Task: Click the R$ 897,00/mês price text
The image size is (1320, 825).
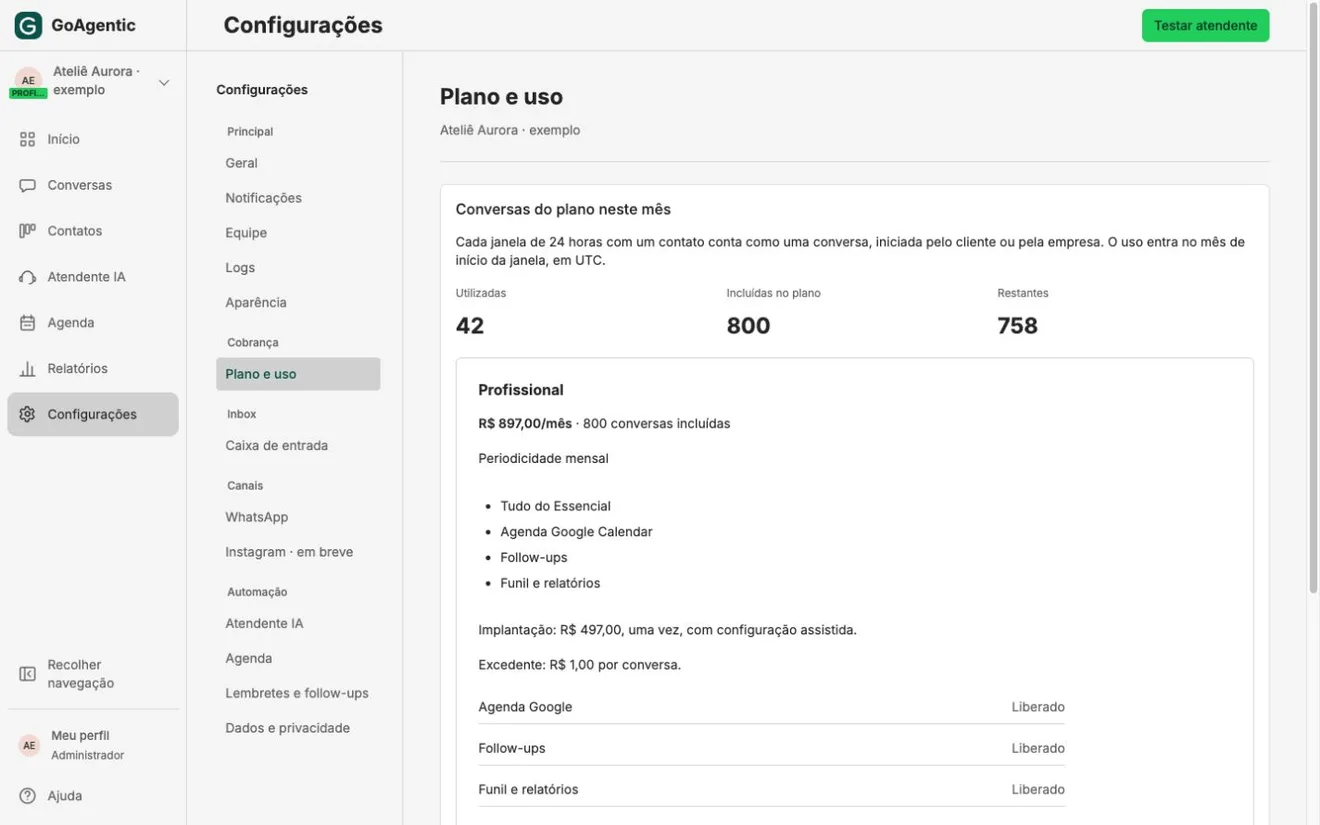Action: [x=525, y=424]
